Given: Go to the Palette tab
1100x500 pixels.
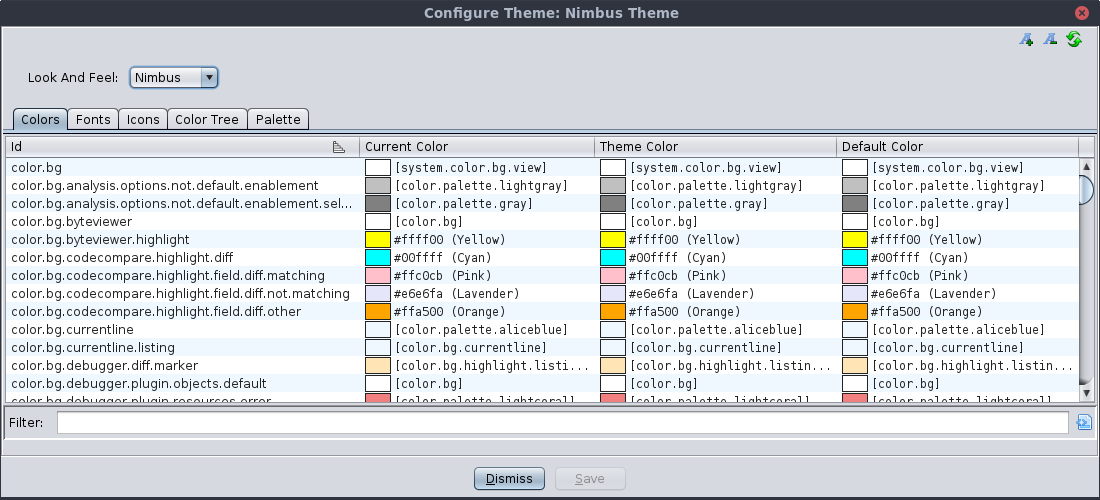Looking at the screenshot, I should point(278,119).
